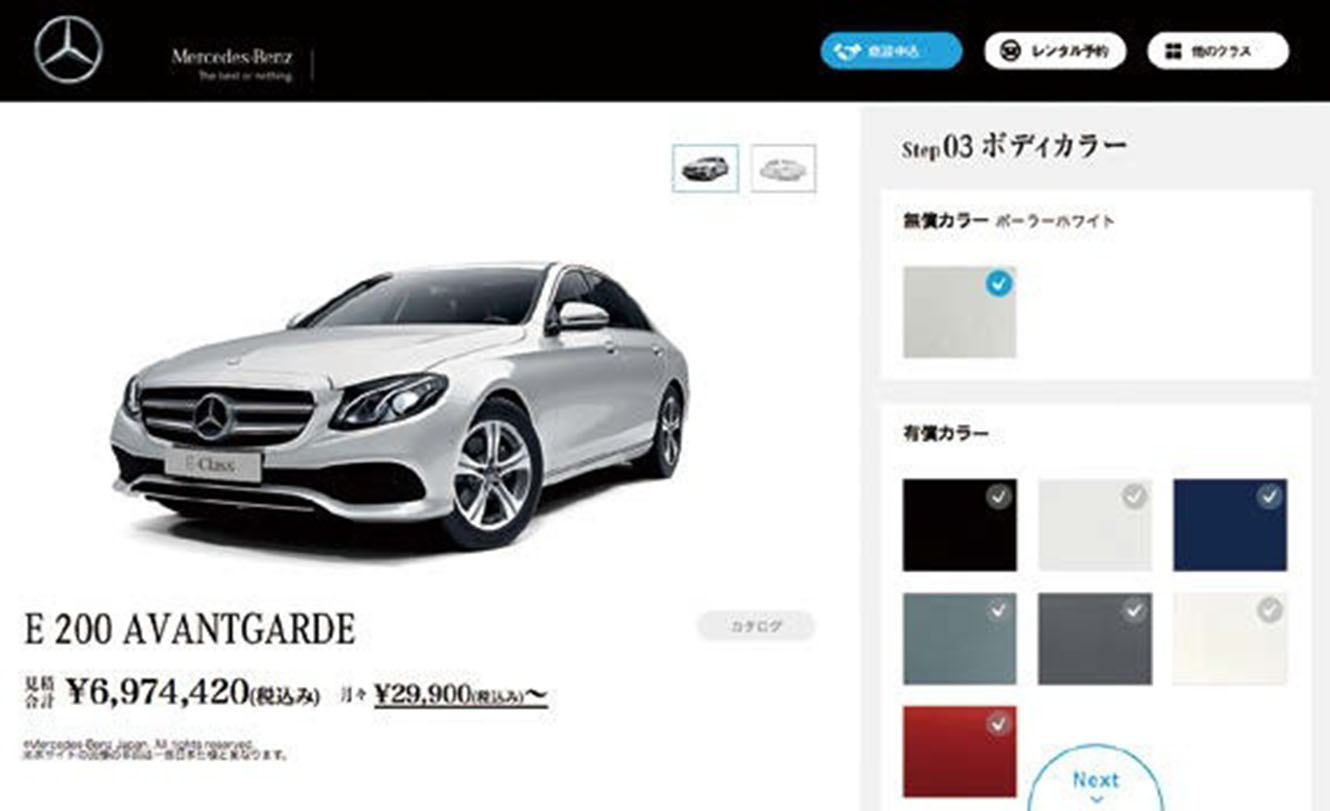Click the monthly ¥29,900 payment link
1330x811 pixels.
click(x=461, y=693)
